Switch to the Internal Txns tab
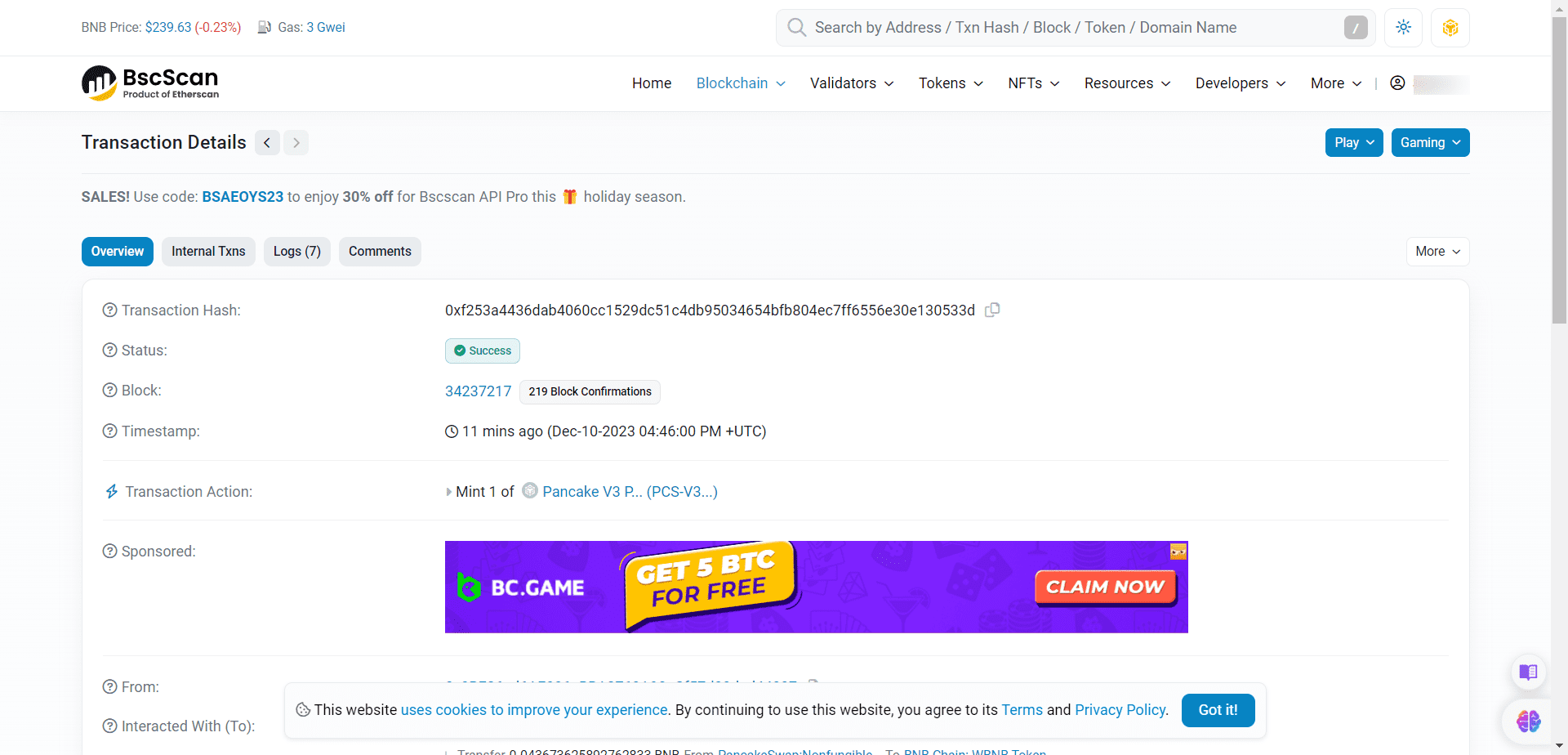Viewport: 1568px width, 755px height. (x=208, y=252)
